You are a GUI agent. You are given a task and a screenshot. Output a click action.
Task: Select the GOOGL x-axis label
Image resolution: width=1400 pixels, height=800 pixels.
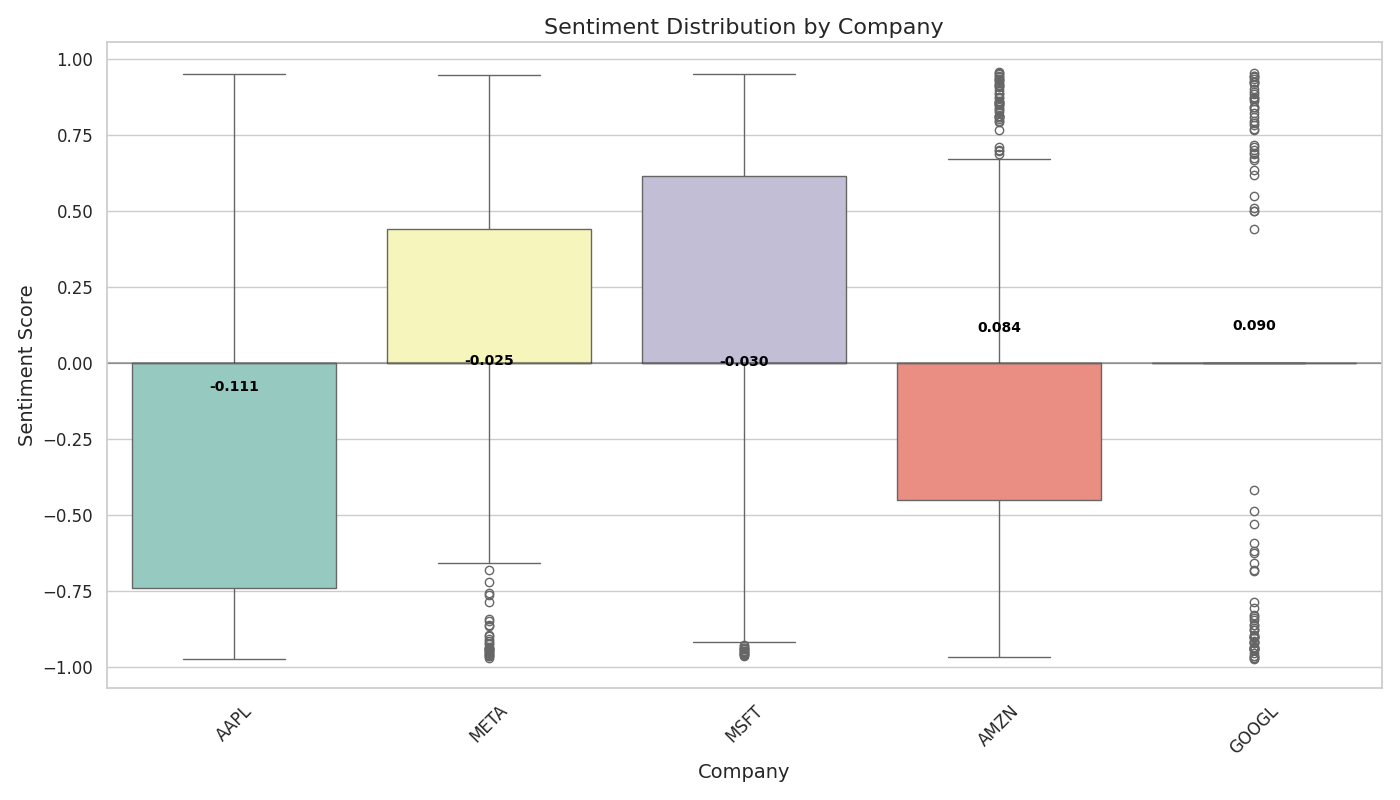(1253, 729)
